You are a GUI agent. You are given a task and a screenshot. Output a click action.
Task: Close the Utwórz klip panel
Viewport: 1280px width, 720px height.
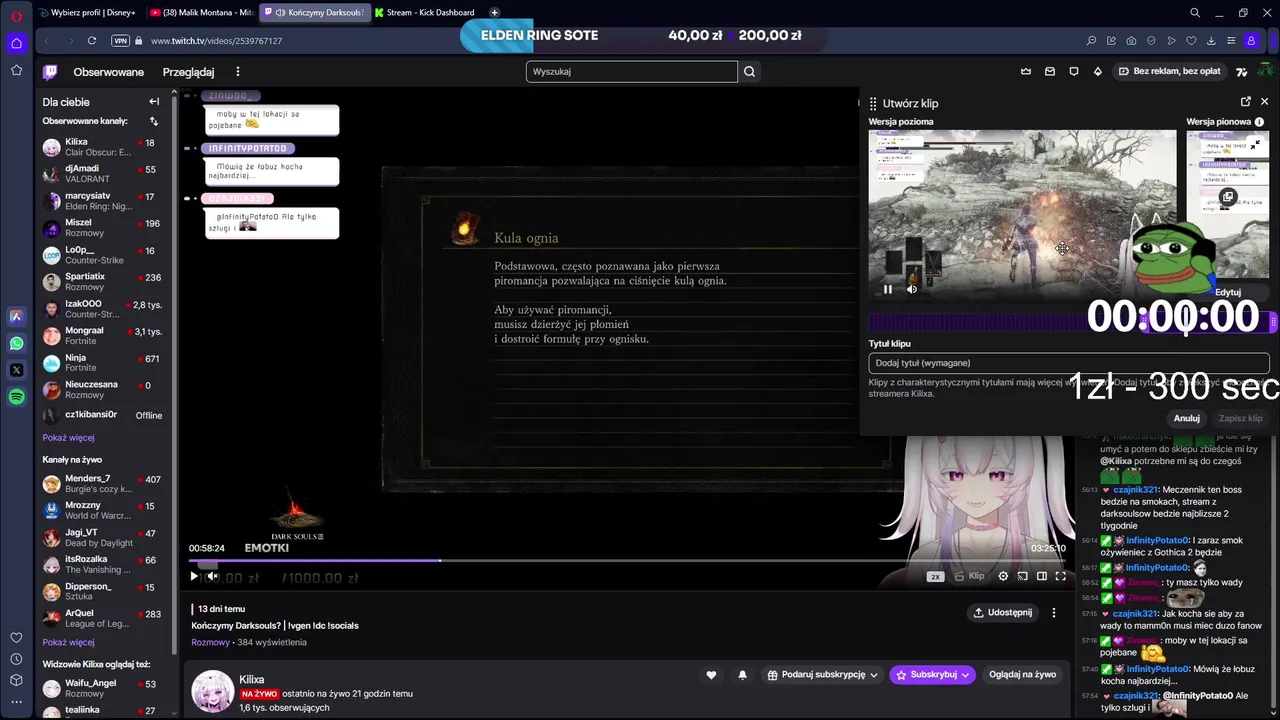click(1264, 102)
